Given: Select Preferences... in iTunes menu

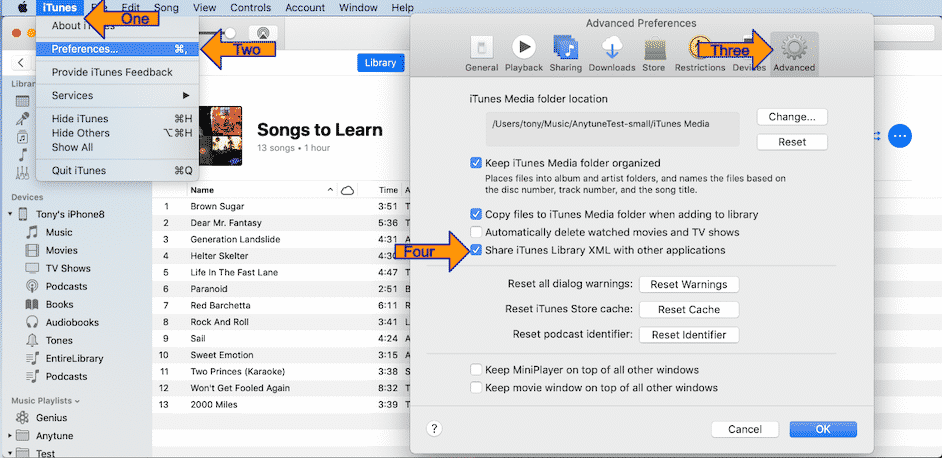Looking at the screenshot, I should click(117, 49).
